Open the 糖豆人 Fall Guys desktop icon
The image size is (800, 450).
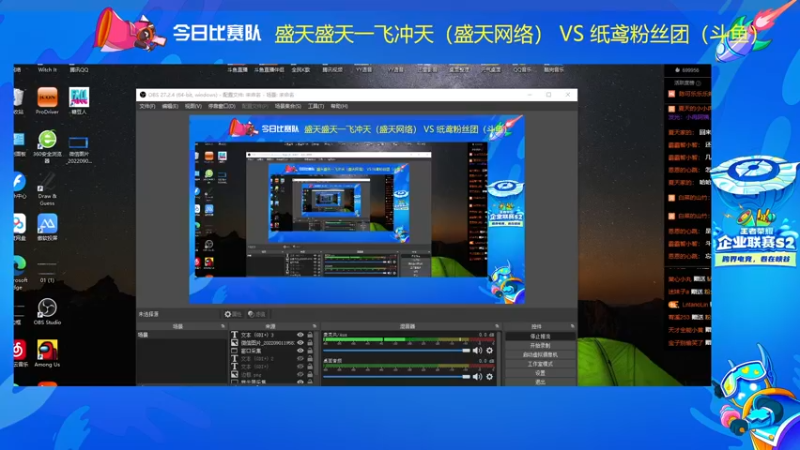(x=79, y=101)
